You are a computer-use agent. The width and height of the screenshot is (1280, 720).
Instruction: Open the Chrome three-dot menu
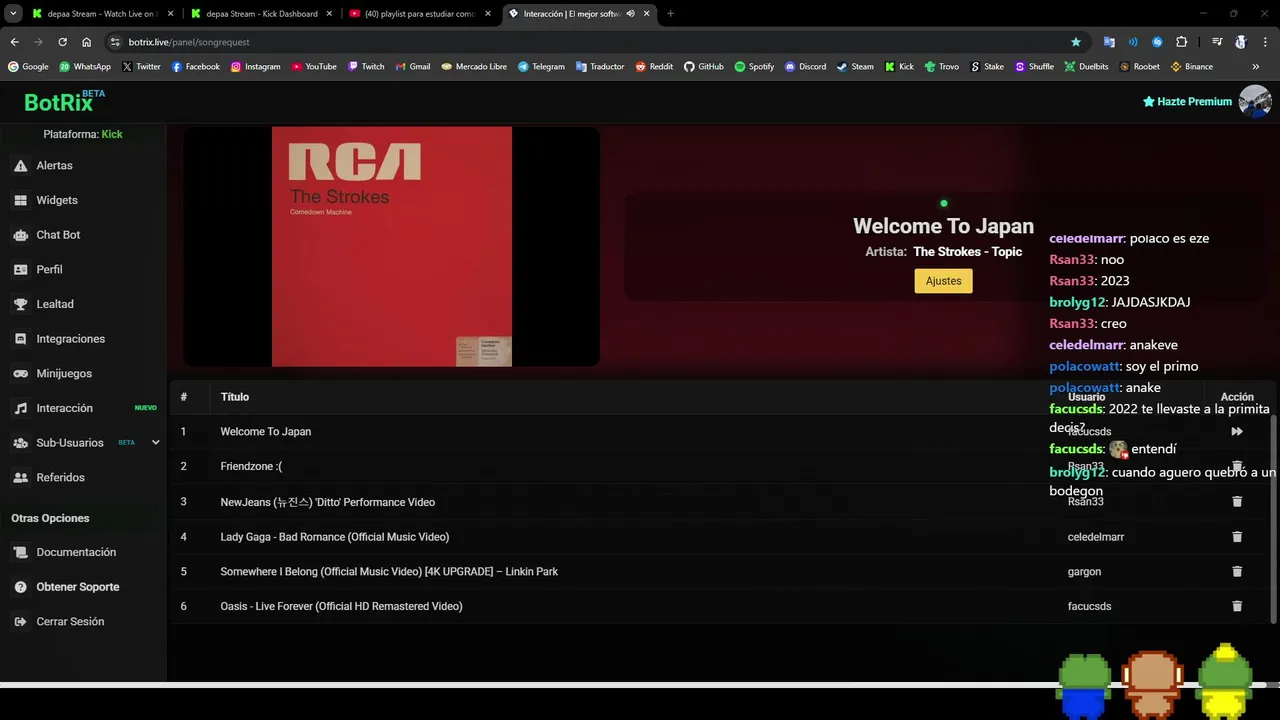tap(1265, 42)
